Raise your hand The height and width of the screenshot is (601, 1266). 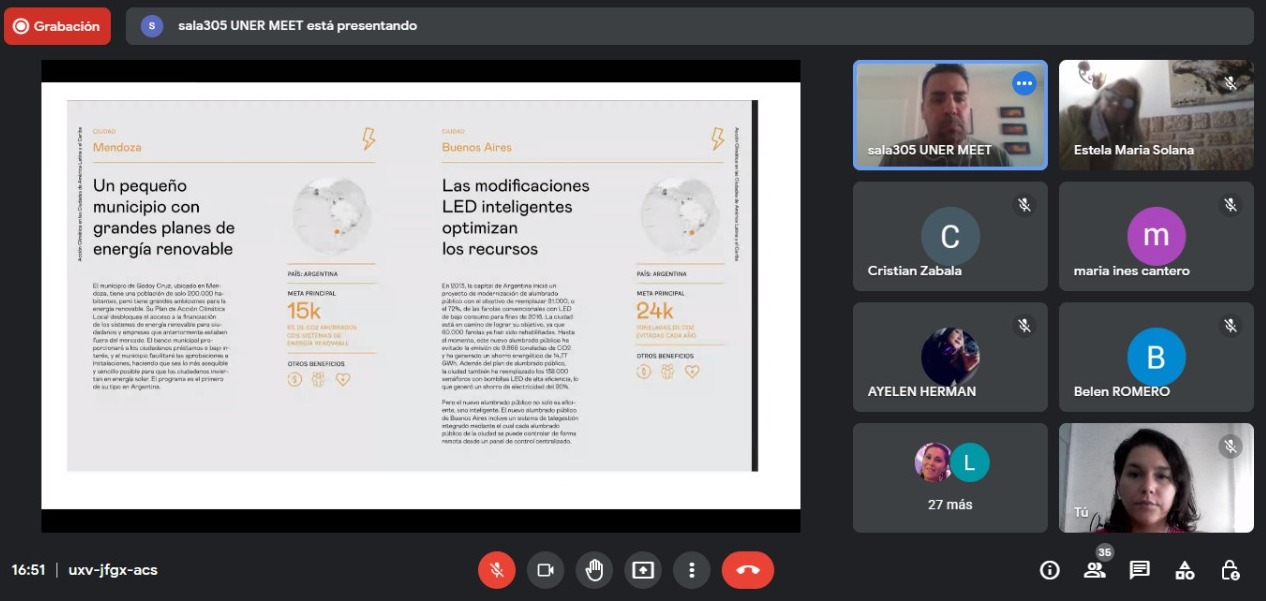[594, 570]
